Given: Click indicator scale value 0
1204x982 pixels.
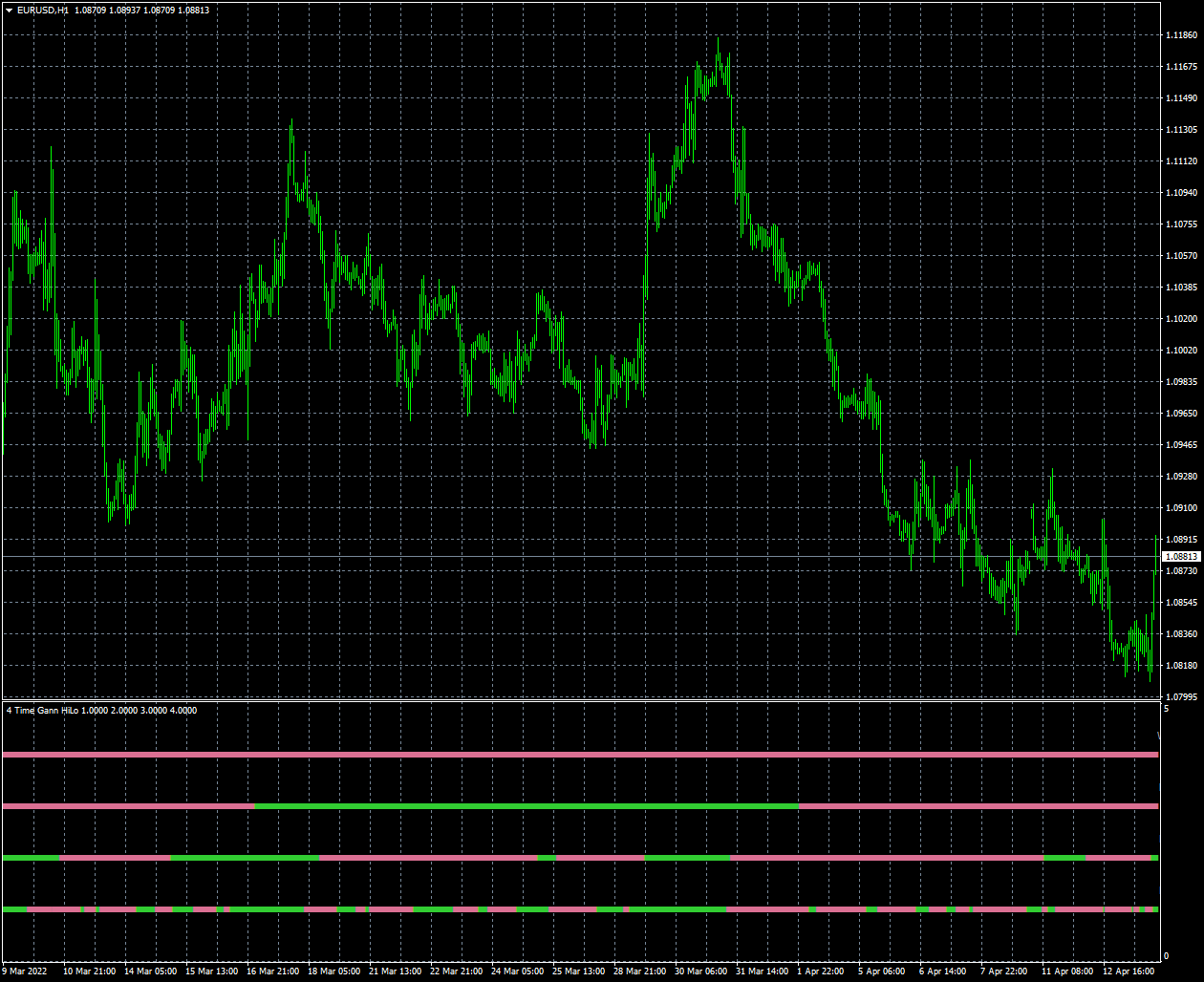Looking at the screenshot, I should pyautogui.click(x=1166, y=956).
